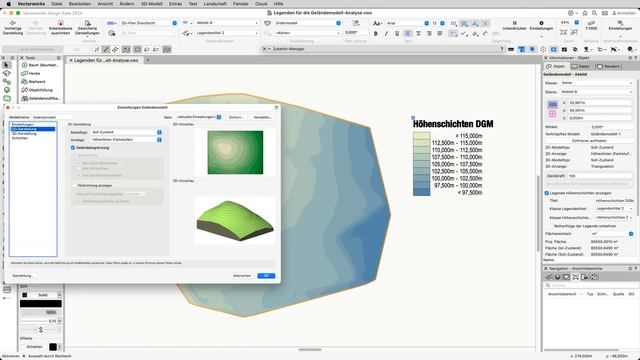This screenshot has height=360, width=640.
Task: Click the Legenden für...Analyse.vwx document tab
Action: tap(106, 60)
